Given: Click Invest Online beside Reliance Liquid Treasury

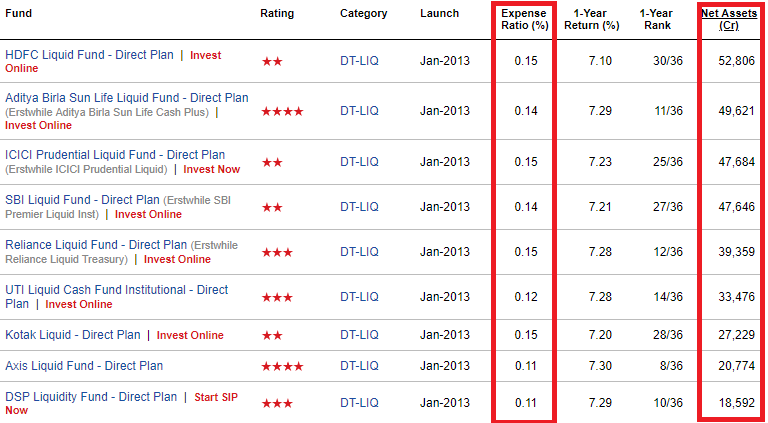Looking at the screenshot, I should (x=177, y=259).
